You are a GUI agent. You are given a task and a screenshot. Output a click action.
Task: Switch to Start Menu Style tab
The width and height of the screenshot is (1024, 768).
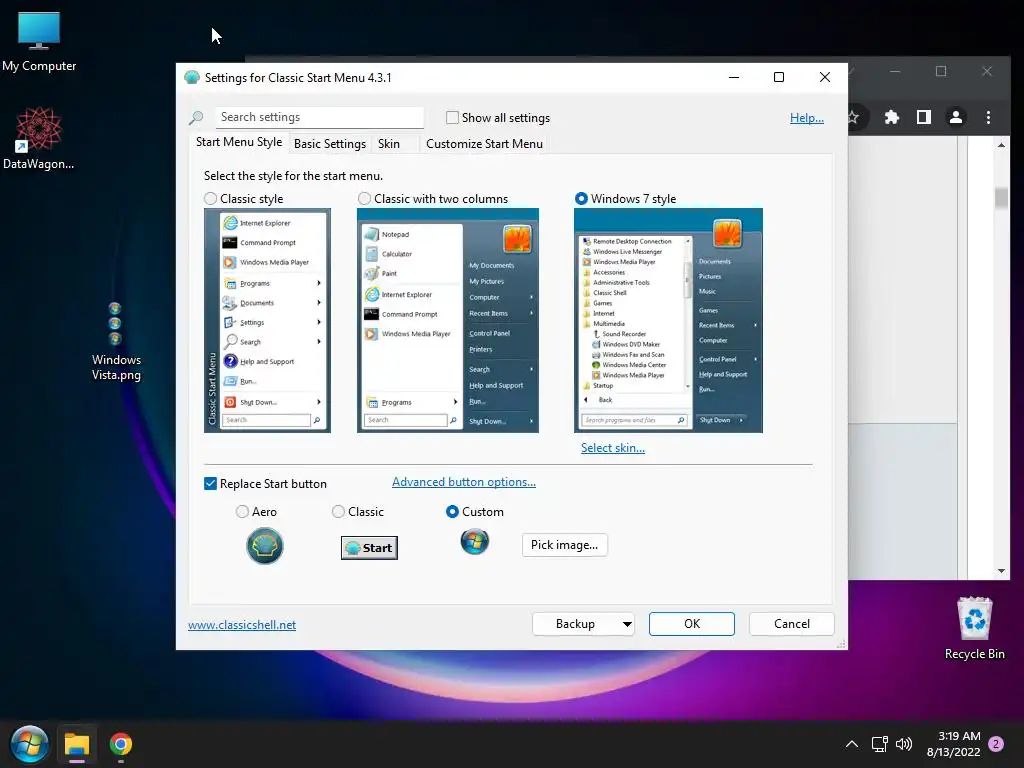239,142
